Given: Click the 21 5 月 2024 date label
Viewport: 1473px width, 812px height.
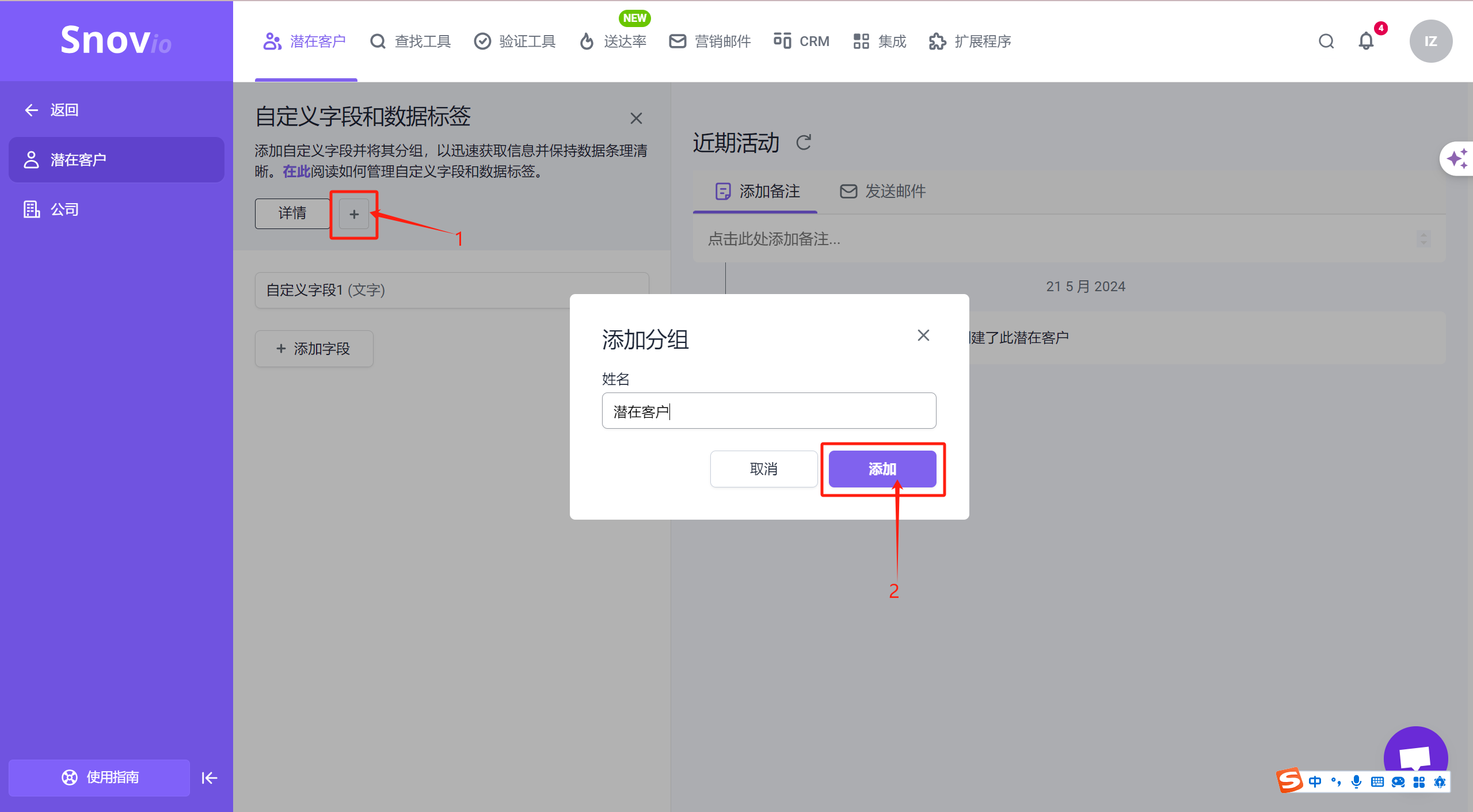Looking at the screenshot, I should point(1086,287).
